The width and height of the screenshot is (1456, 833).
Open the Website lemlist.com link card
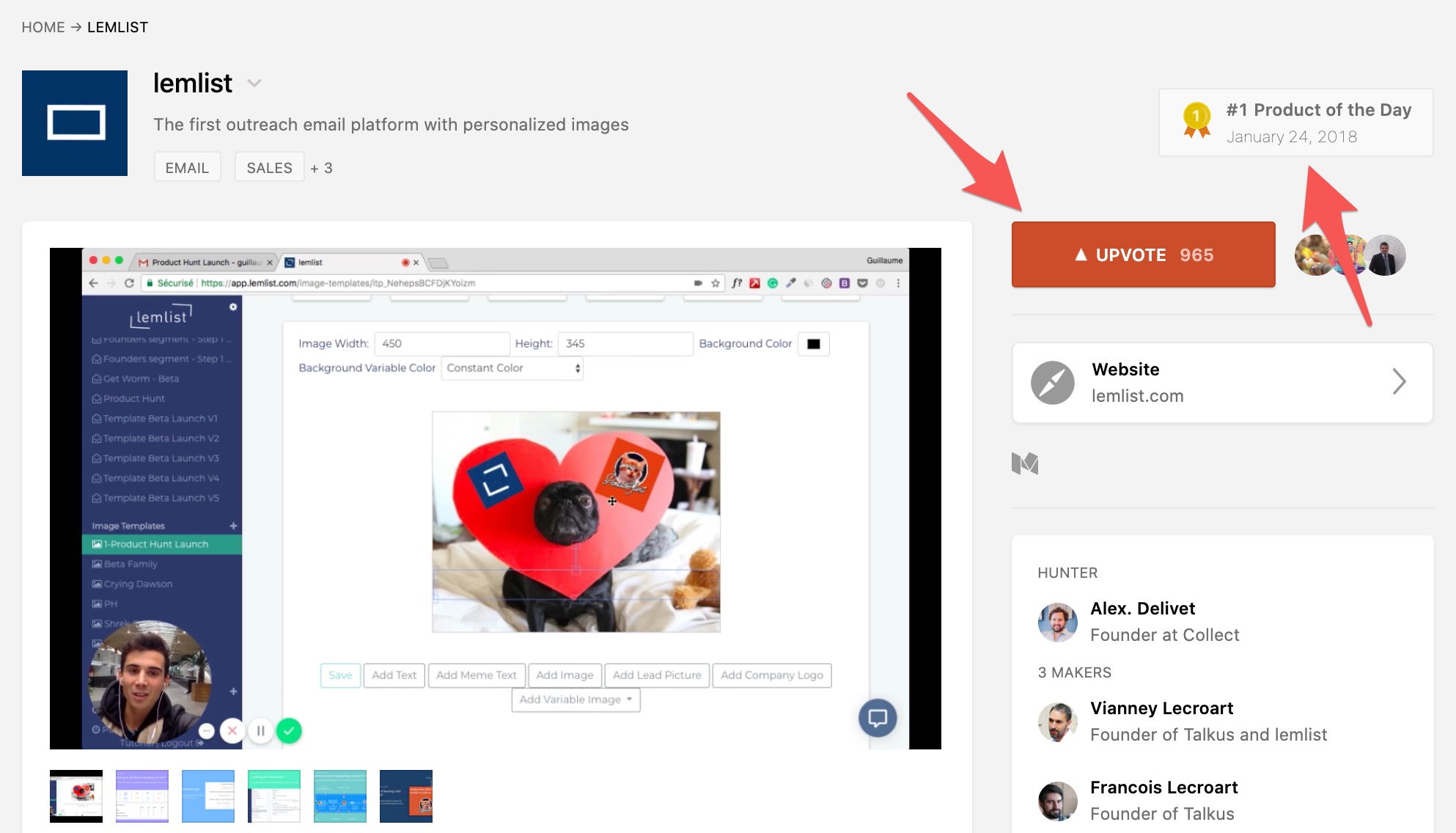[1222, 382]
